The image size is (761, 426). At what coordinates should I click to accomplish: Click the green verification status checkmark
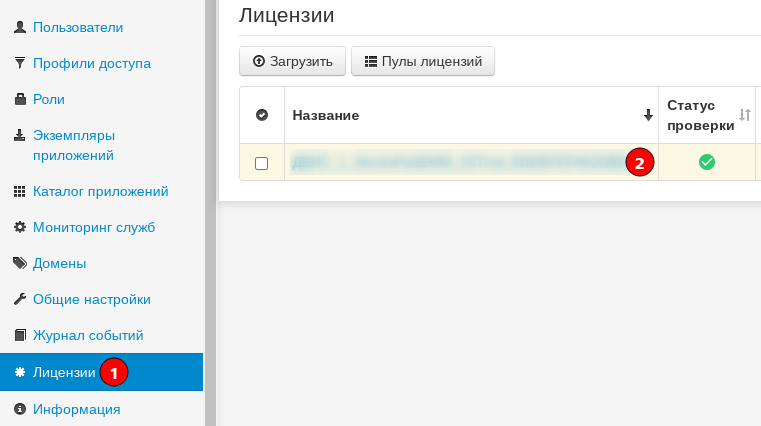706,162
